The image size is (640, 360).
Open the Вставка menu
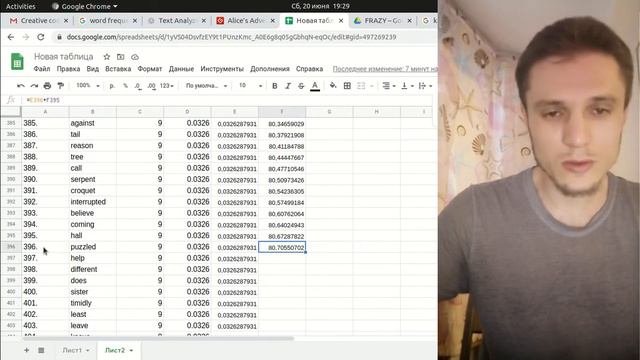tap(118, 69)
